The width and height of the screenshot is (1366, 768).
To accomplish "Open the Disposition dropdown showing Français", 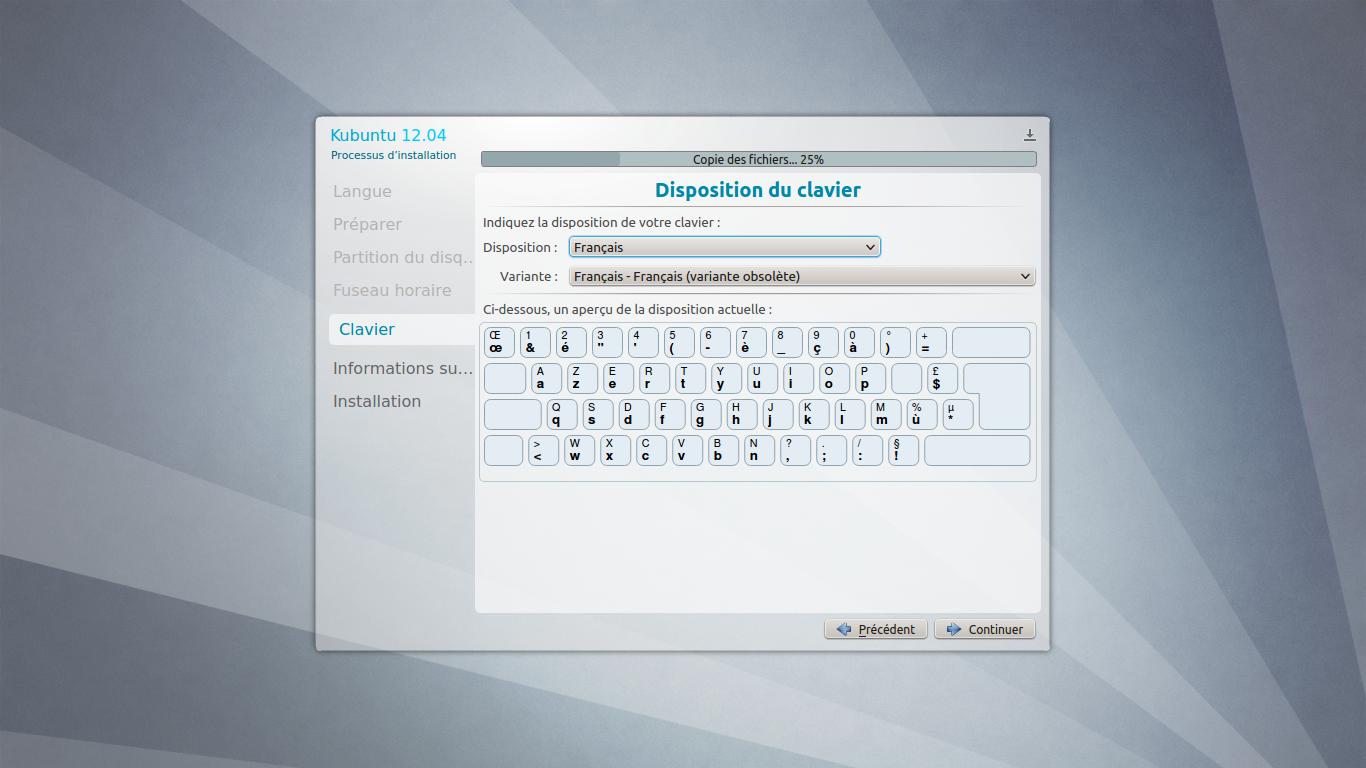I will click(724, 247).
